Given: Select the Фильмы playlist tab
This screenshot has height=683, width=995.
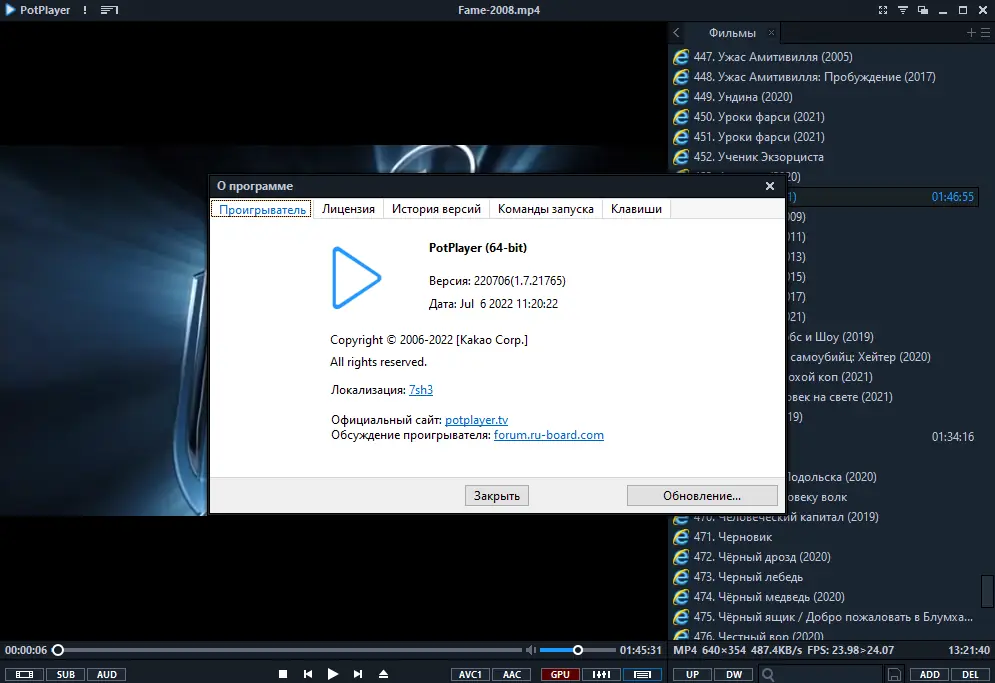Looking at the screenshot, I should pos(732,32).
